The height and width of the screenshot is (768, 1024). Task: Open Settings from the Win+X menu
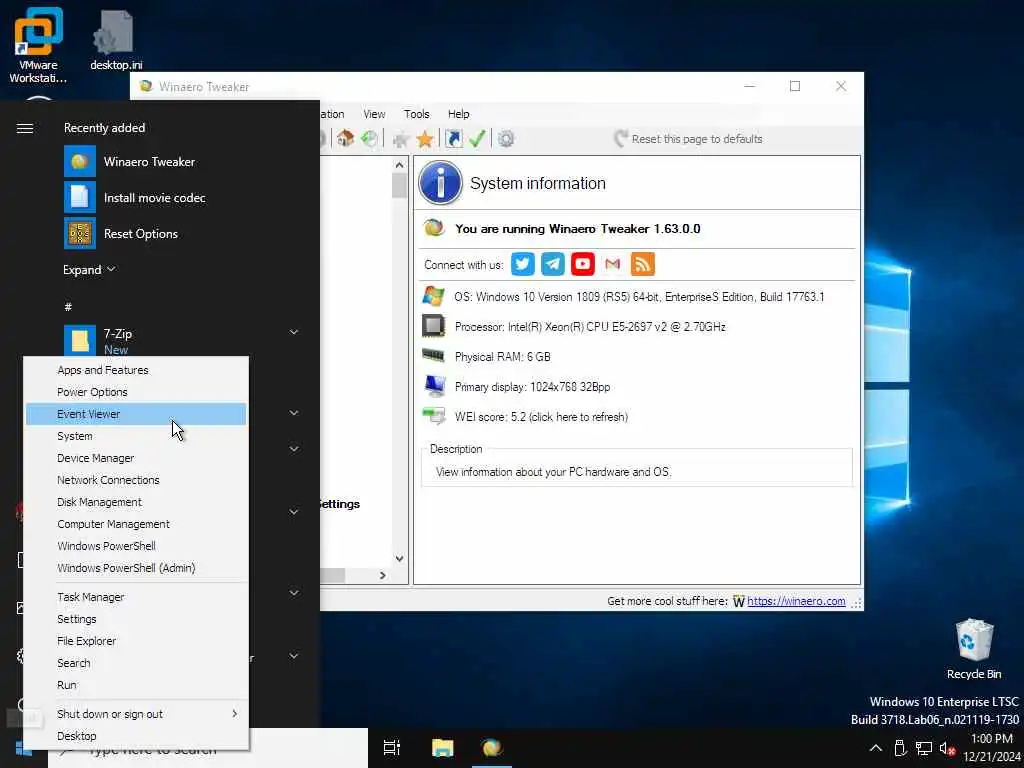click(136, 619)
